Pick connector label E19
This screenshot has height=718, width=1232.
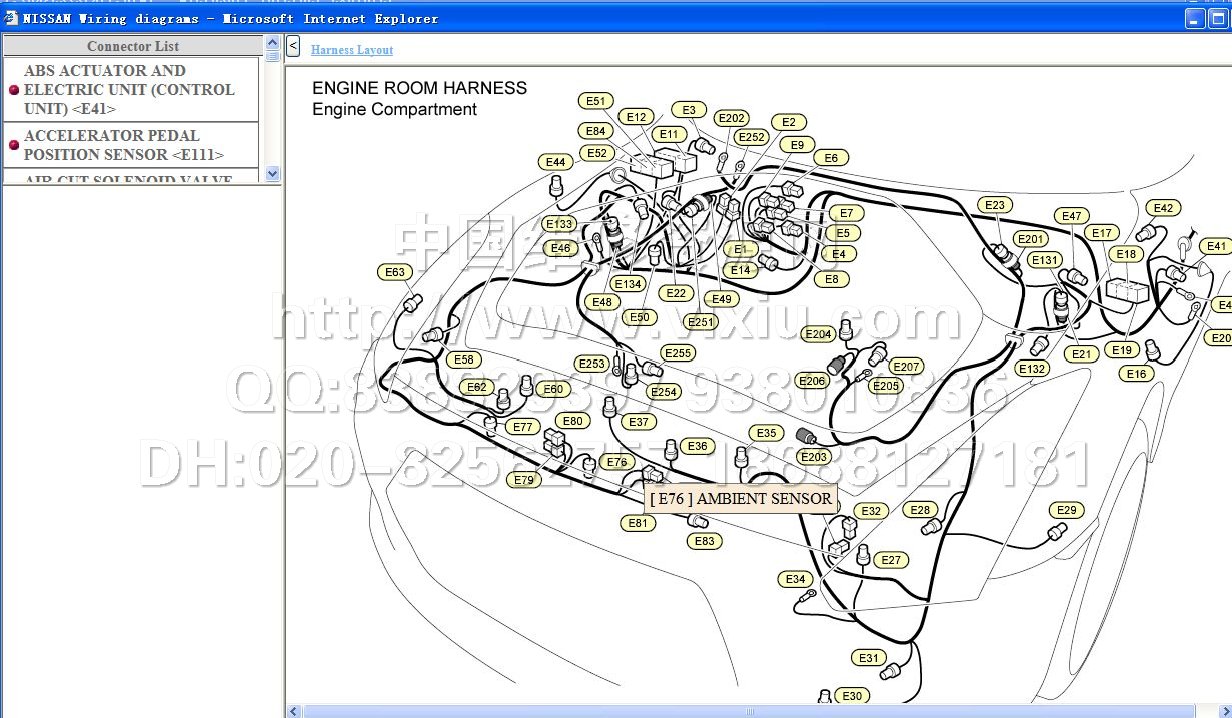(1122, 350)
